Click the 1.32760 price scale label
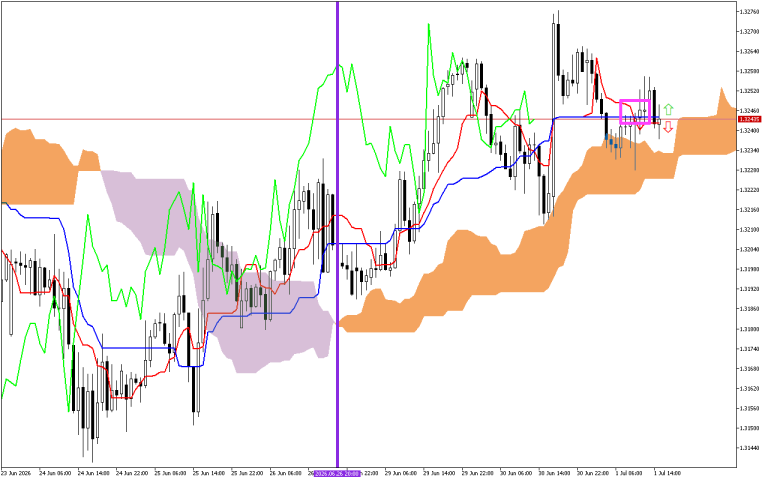Screen dimensions: 768x480 pos(749,12)
